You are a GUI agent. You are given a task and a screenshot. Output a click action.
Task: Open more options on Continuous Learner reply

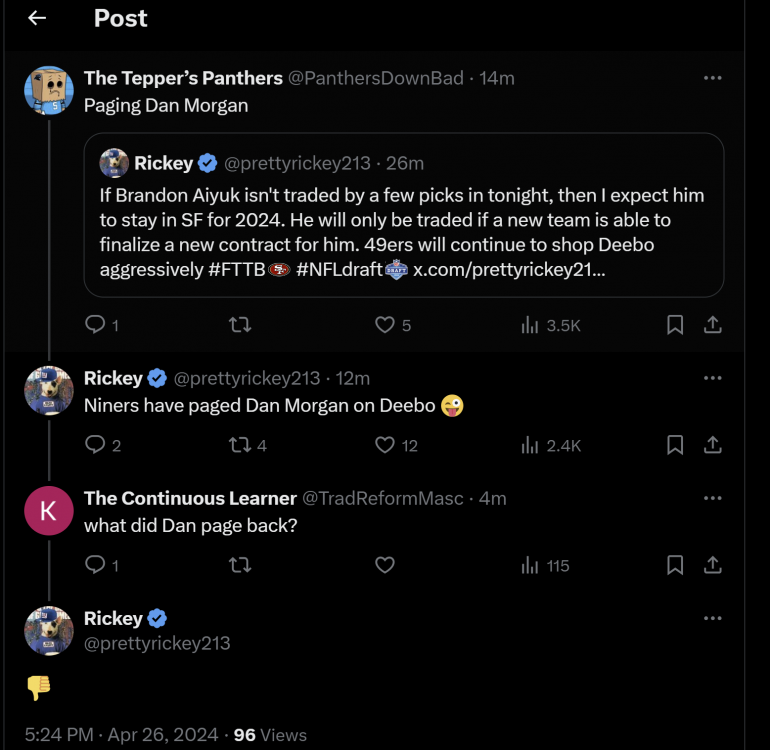coord(712,498)
